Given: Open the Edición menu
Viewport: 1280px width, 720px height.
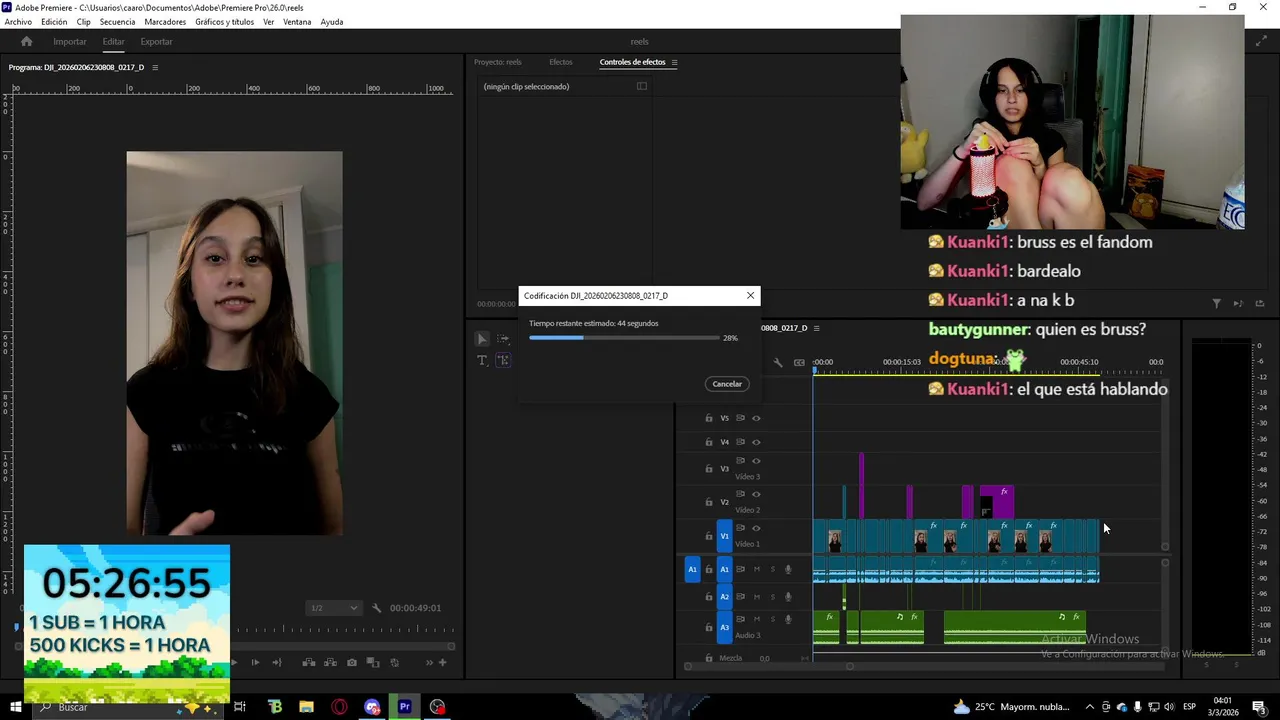Looking at the screenshot, I should [x=54, y=22].
